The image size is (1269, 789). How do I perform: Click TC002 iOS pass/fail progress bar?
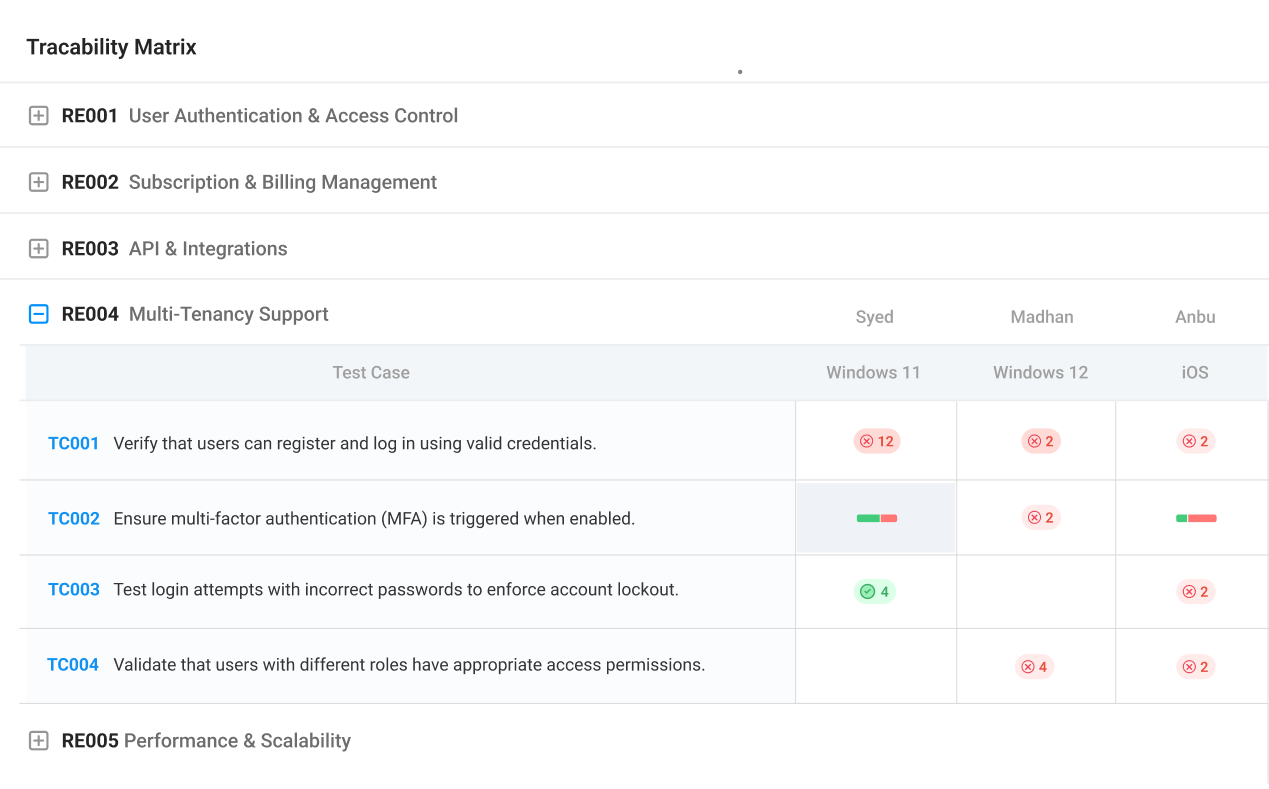[1195, 518]
